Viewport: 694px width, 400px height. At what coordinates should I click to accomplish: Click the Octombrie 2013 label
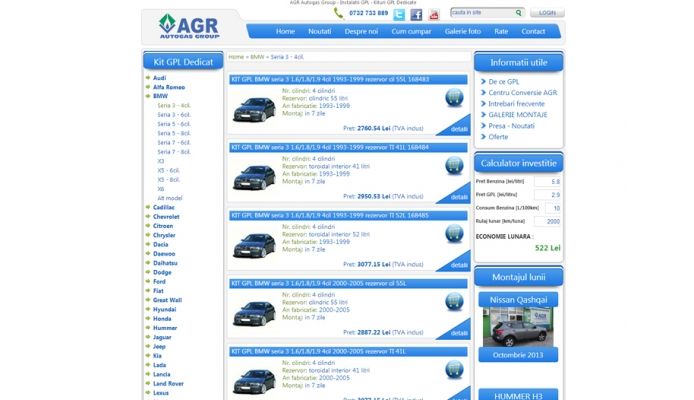[x=518, y=355]
